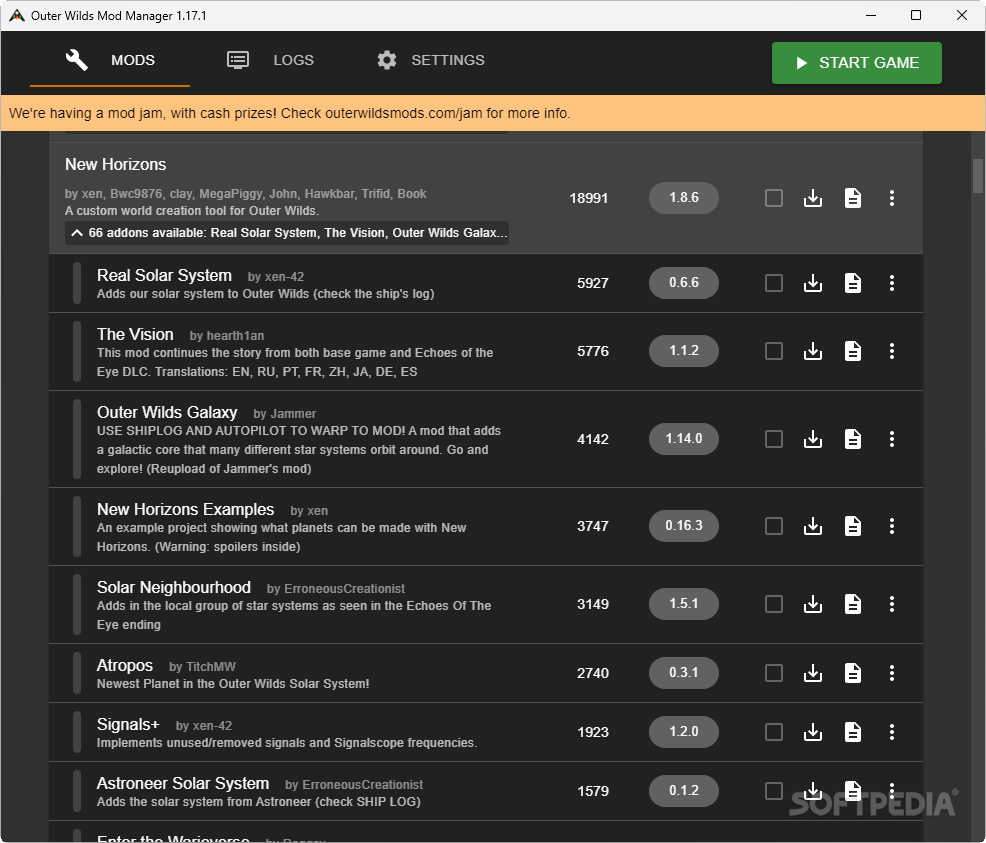
Task: Go to the SETTINGS tab
Action: coord(431,60)
